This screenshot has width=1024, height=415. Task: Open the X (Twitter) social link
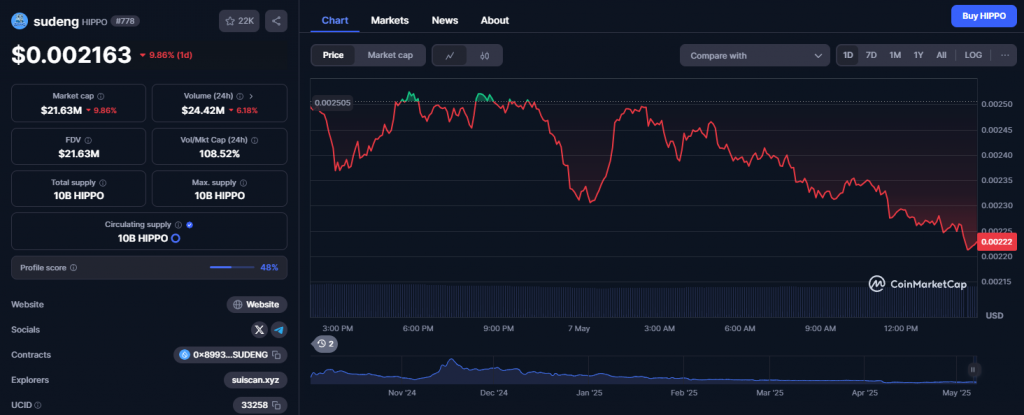[259, 329]
